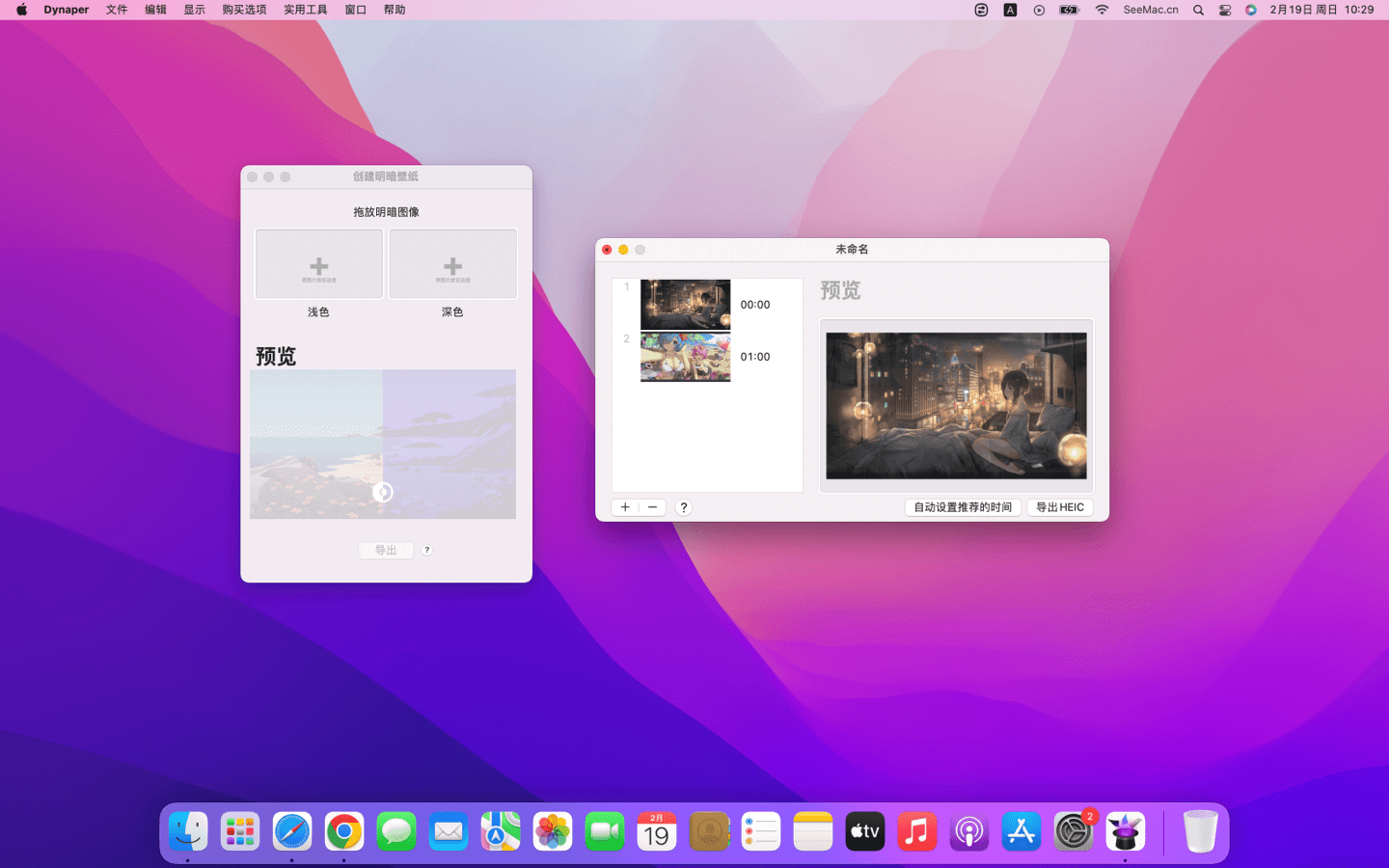Select the first wallpaper thumbnail at 00:00
Screen dimensions: 1389x868
685,305
